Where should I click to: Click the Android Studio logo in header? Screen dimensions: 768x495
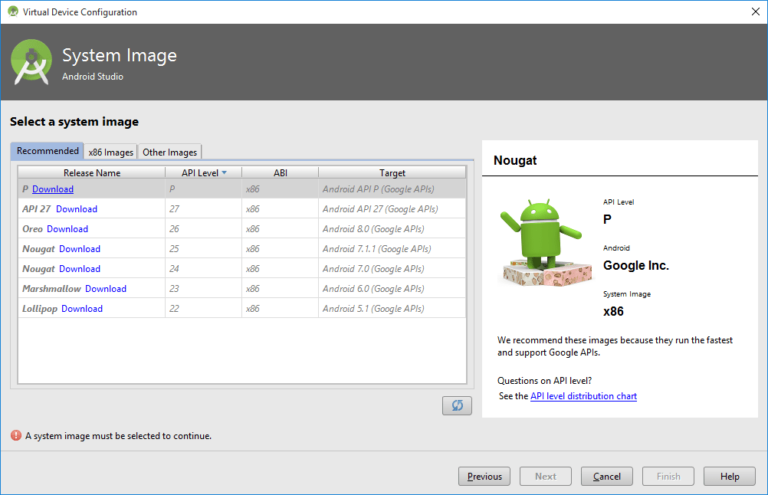32,62
